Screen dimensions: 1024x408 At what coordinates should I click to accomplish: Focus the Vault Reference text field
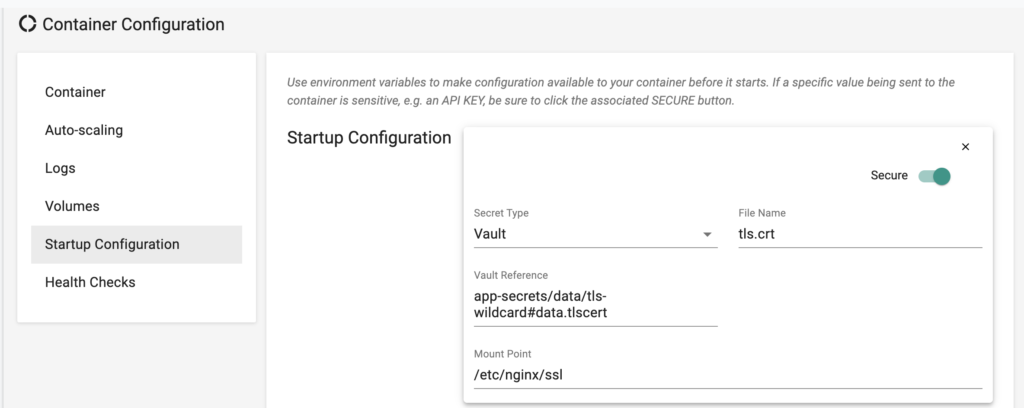pos(595,303)
